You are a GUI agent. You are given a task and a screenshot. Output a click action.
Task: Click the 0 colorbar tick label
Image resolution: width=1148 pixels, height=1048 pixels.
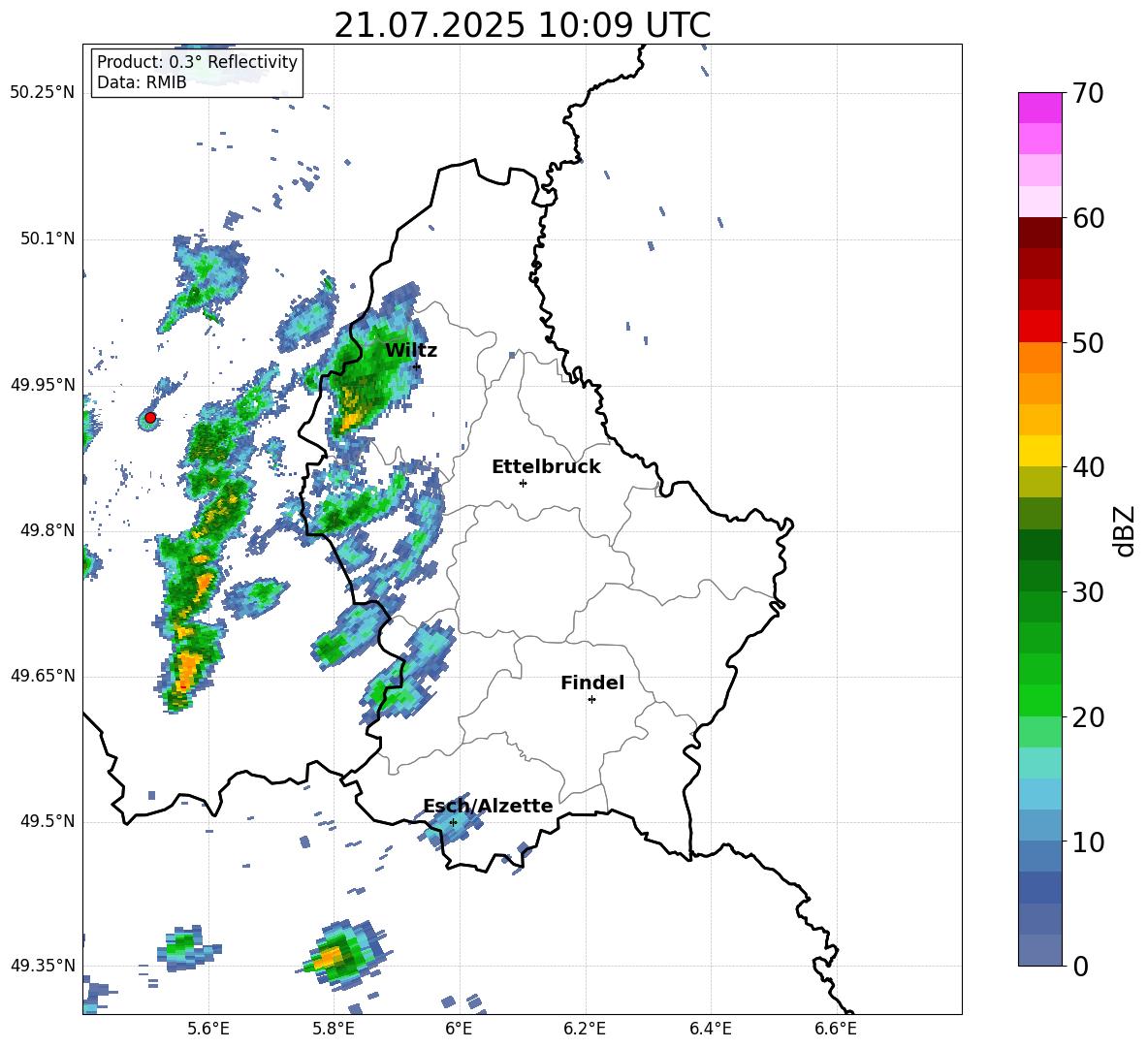coord(1080,967)
